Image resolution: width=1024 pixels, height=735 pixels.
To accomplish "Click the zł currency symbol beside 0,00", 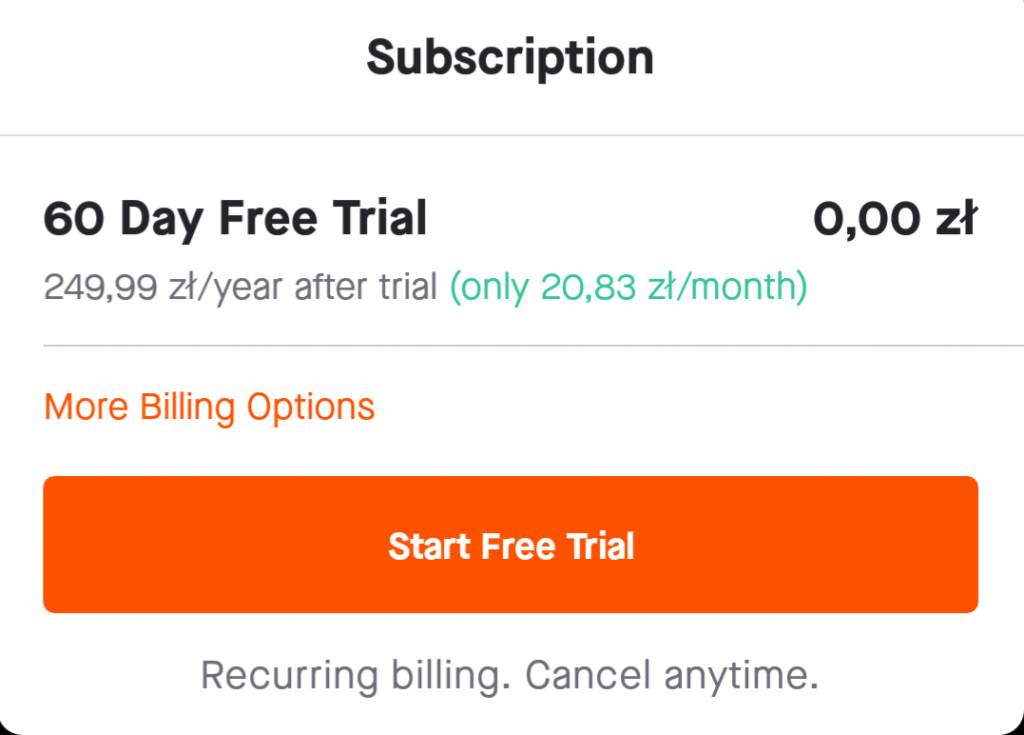I will (x=953, y=219).
